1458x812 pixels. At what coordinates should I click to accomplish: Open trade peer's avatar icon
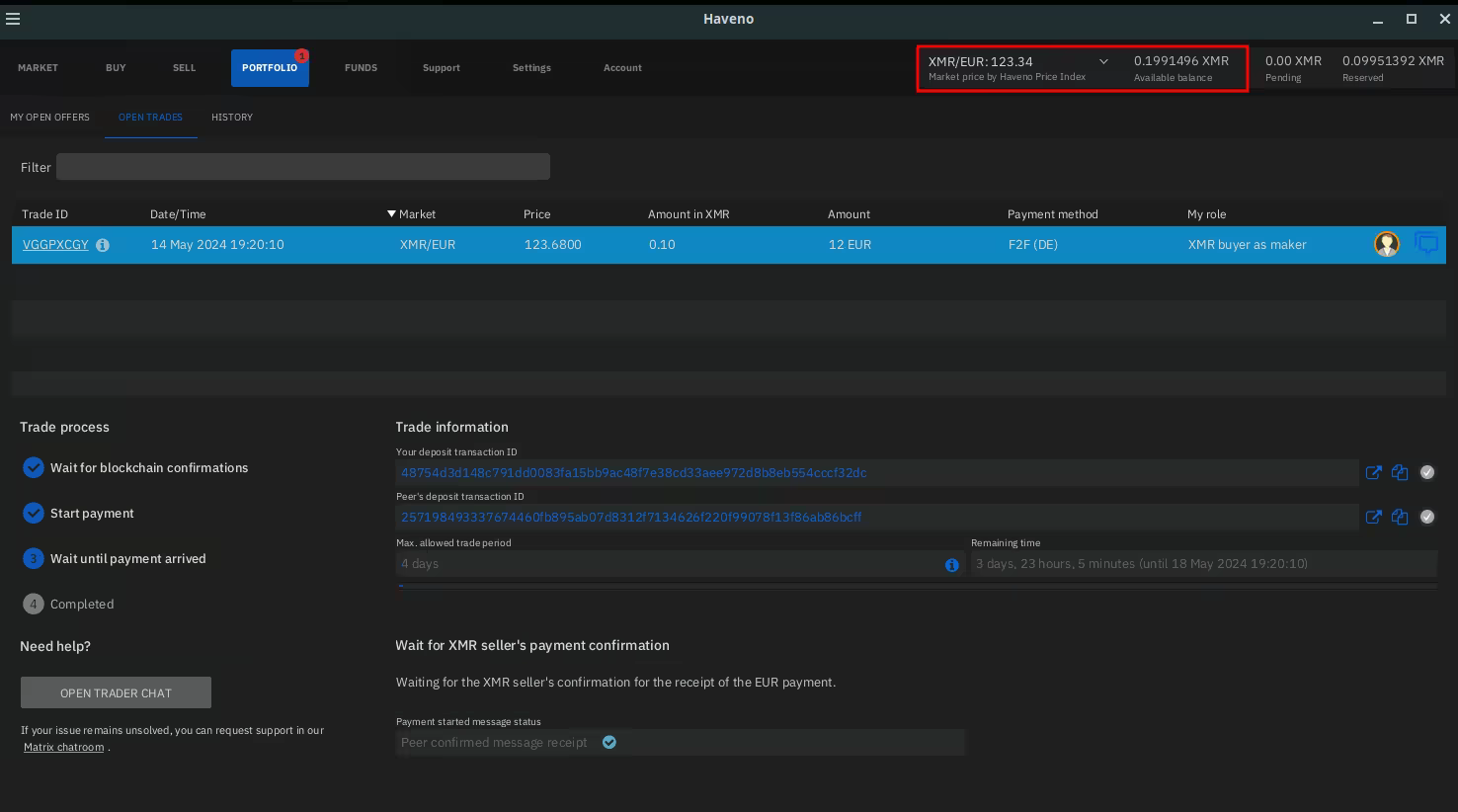point(1387,244)
